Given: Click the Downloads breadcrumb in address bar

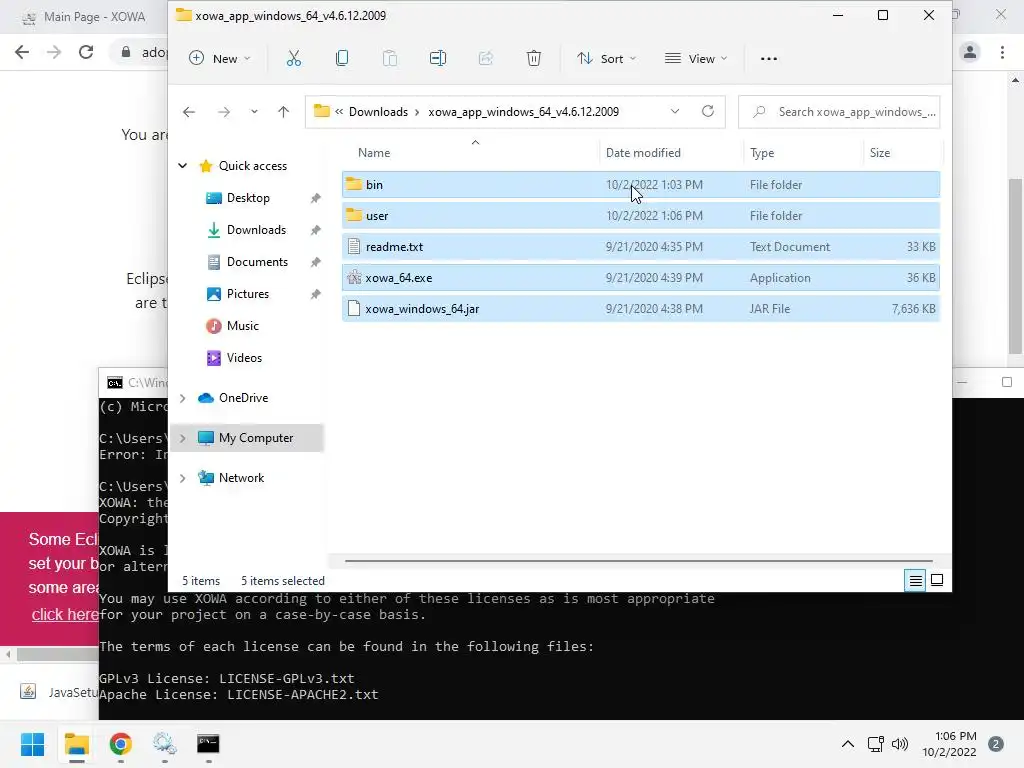Looking at the screenshot, I should pos(378,112).
